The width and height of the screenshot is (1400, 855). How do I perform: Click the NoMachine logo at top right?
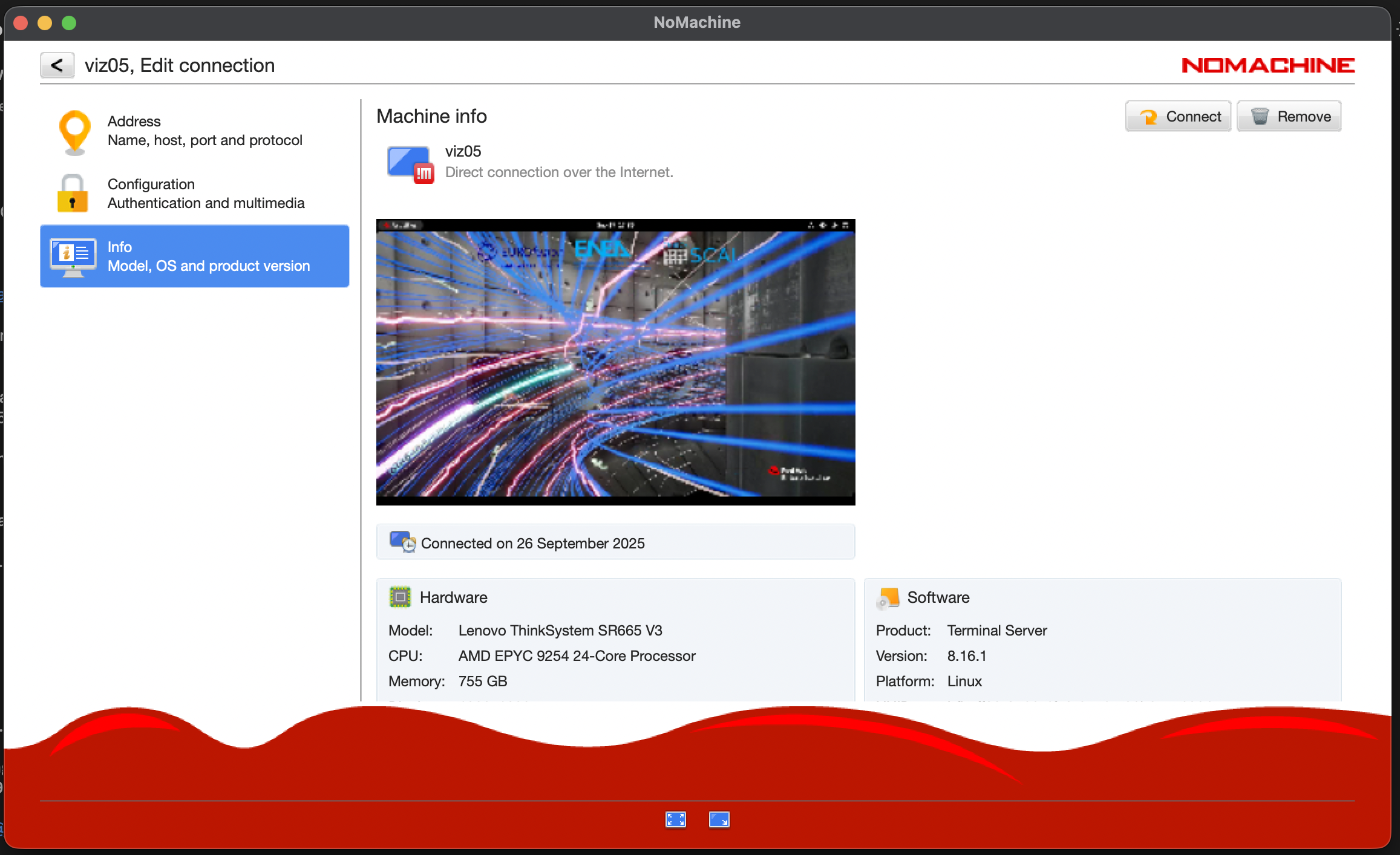pyautogui.click(x=1268, y=65)
